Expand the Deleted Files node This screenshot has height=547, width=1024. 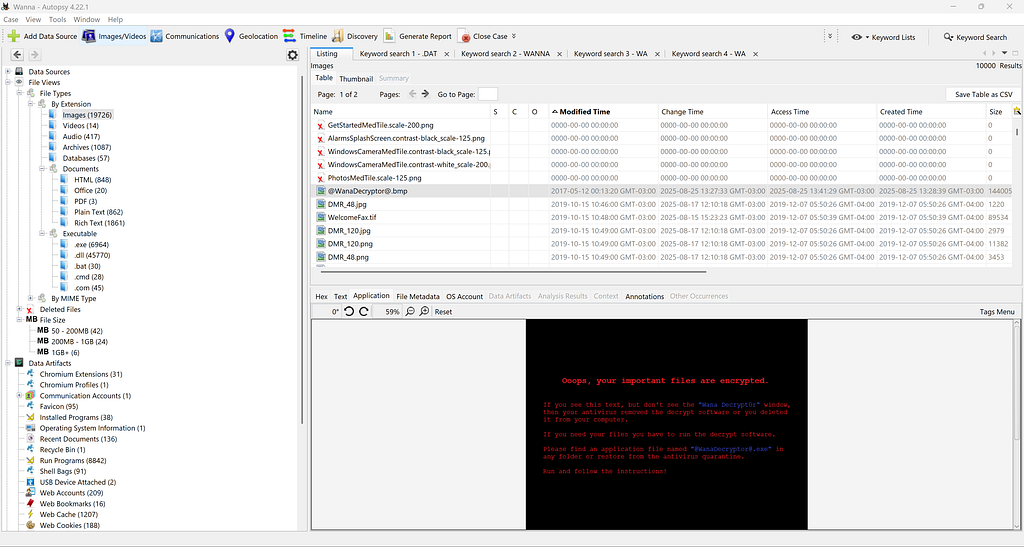click(x=20, y=309)
